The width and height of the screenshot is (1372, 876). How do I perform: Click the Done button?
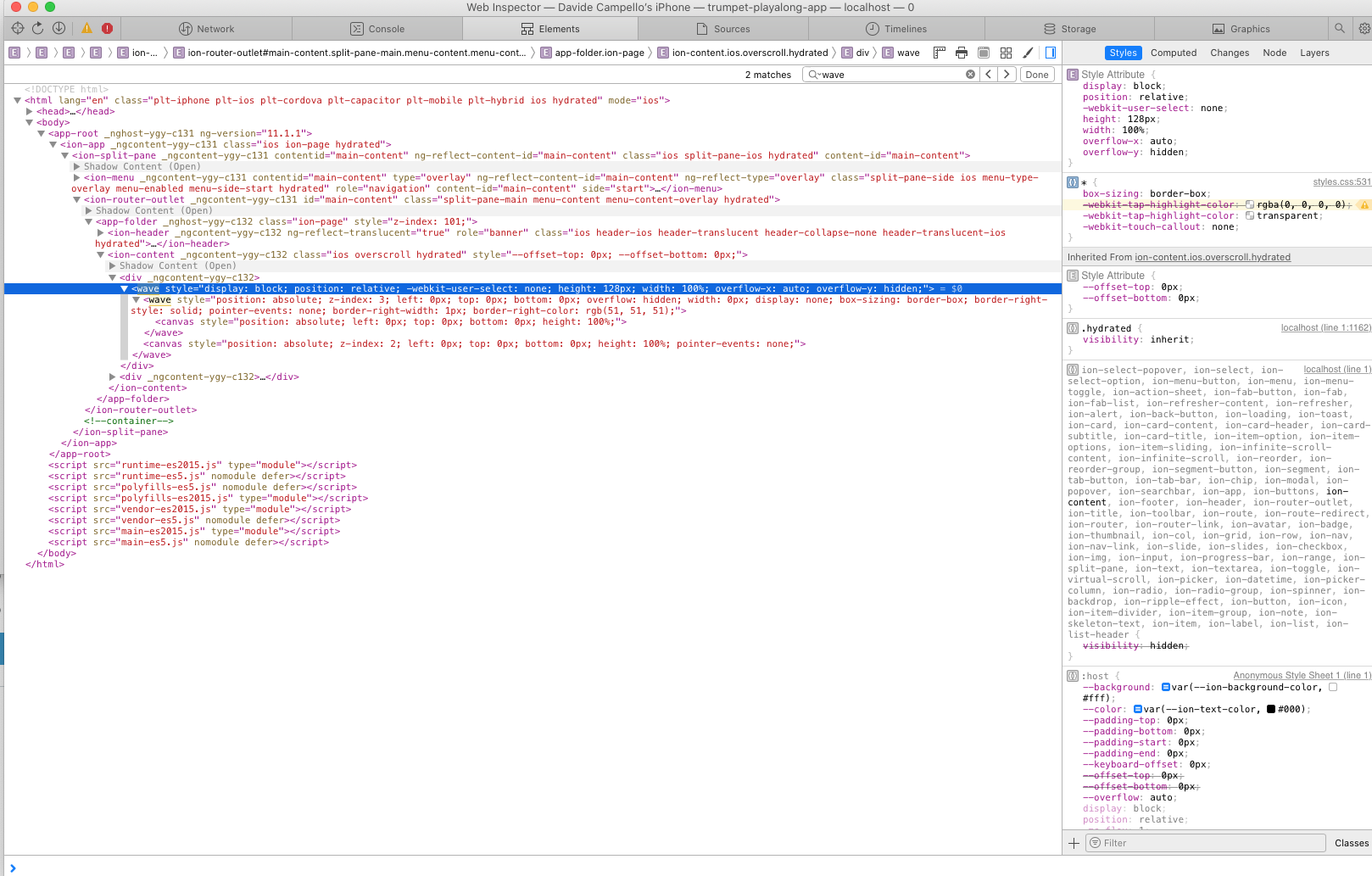tap(1036, 74)
